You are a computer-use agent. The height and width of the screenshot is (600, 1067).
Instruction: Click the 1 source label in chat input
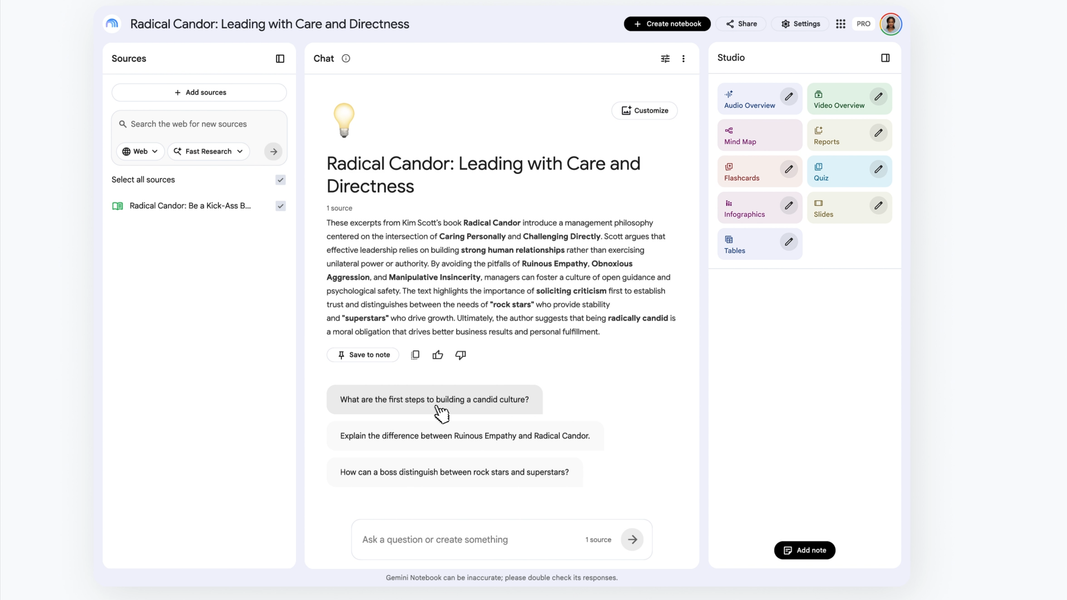click(x=598, y=539)
